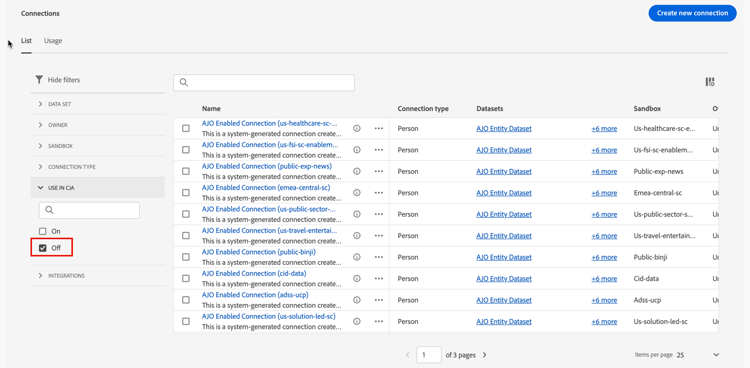Screen dimensions: 750x368
Task: Open AJO Enabled Connection (public-binji) link
Action: [x=259, y=252]
